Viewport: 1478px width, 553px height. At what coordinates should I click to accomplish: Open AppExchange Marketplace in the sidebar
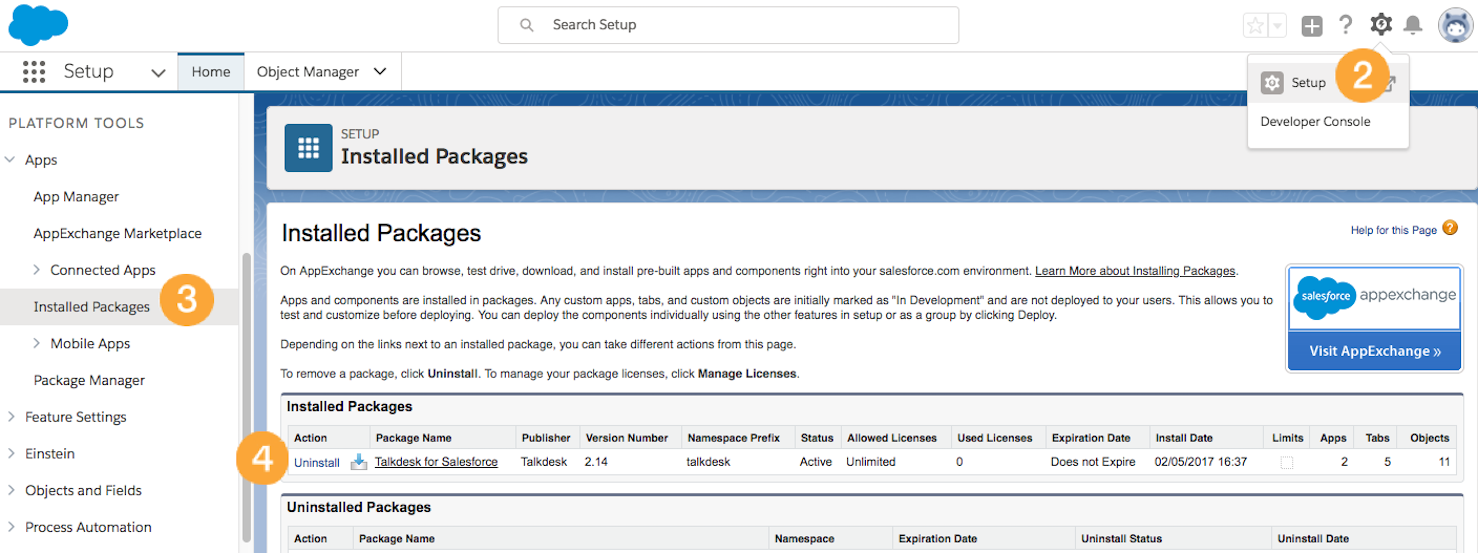coord(118,233)
